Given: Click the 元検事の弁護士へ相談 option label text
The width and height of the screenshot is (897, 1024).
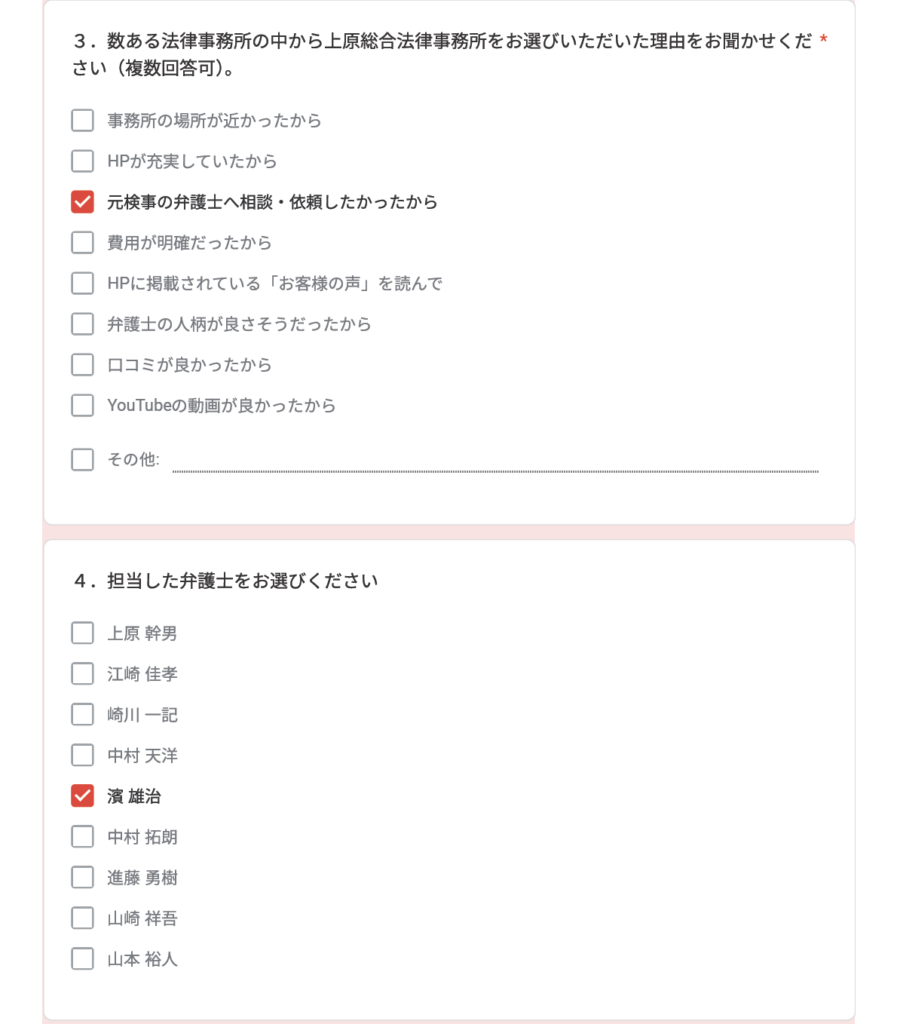Looking at the screenshot, I should 190,202.
